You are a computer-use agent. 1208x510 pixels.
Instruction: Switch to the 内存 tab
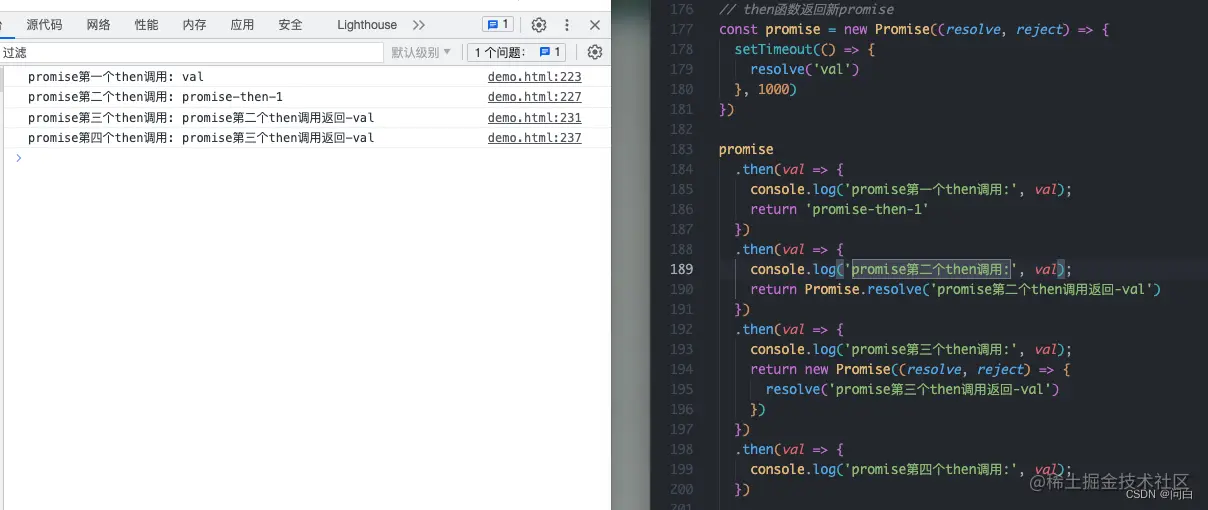(x=195, y=25)
